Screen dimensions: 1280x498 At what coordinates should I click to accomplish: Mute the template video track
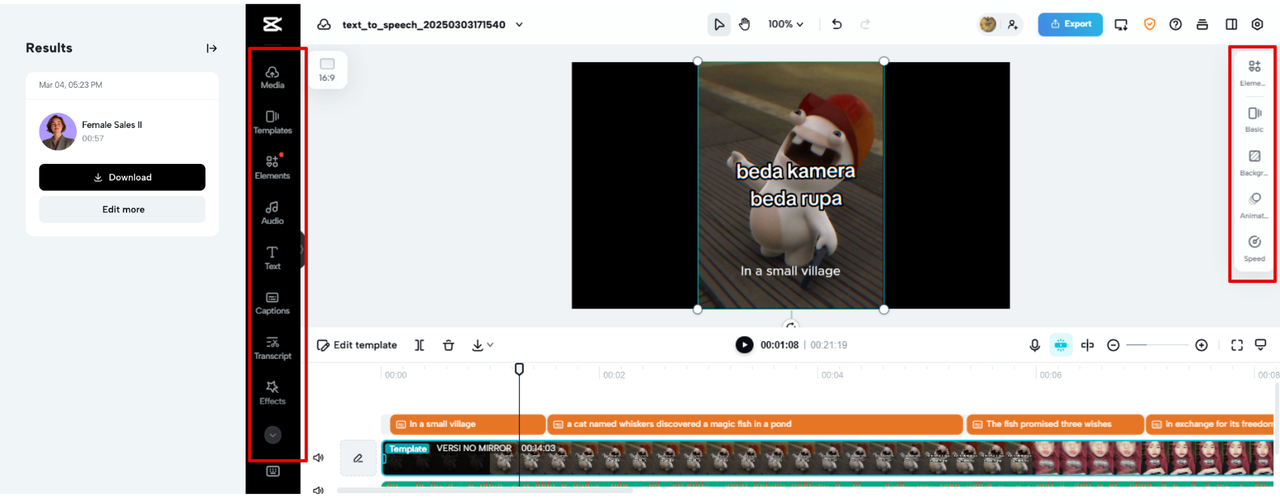coord(318,458)
